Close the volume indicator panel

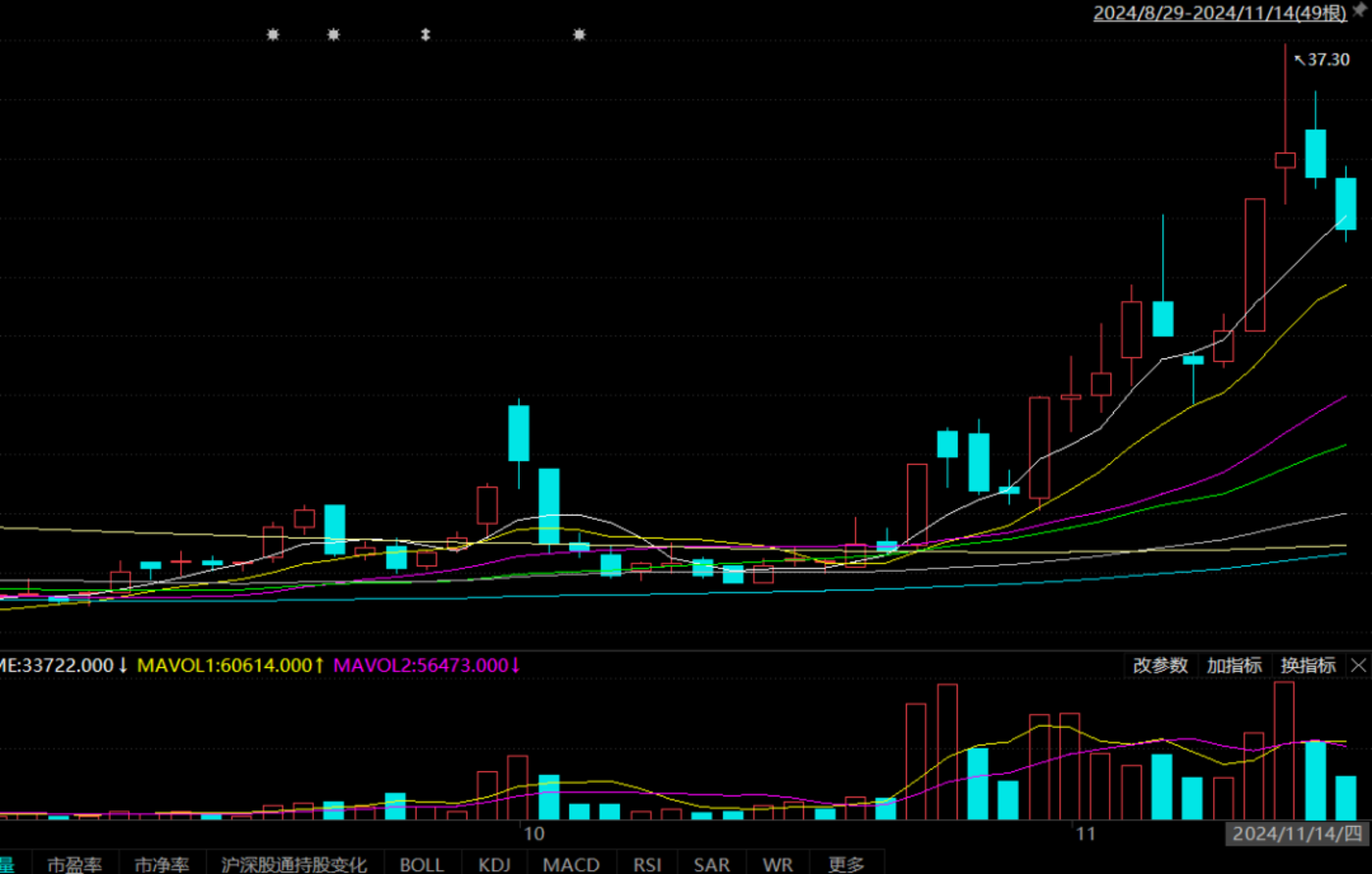click(x=1358, y=665)
